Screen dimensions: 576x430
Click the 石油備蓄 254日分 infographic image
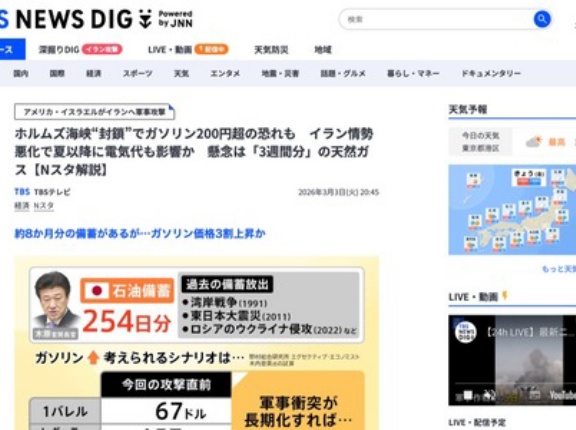point(197,343)
